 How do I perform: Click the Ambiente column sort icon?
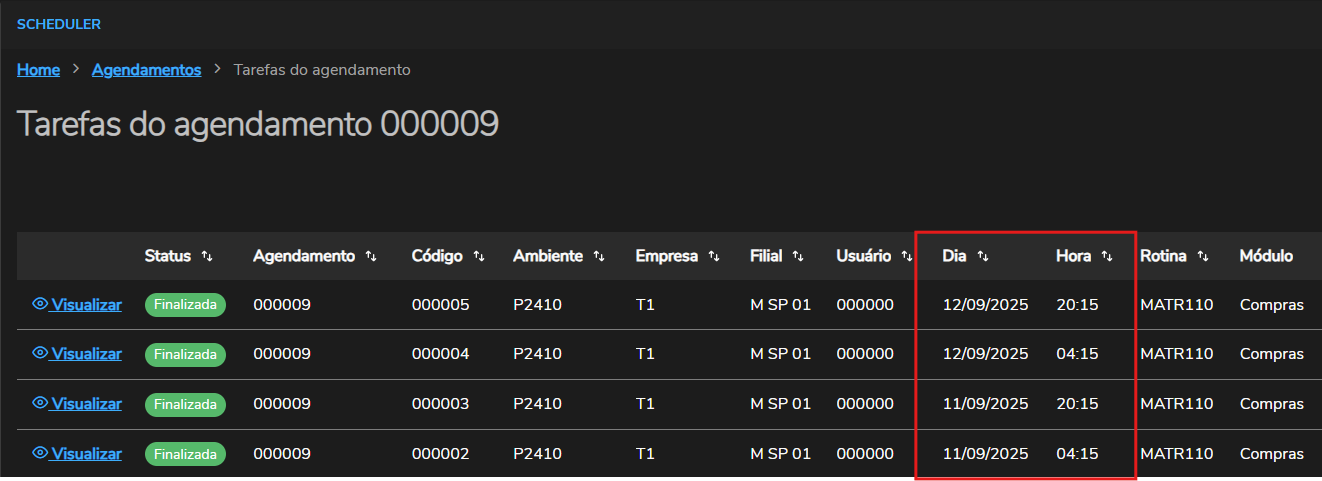599,256
